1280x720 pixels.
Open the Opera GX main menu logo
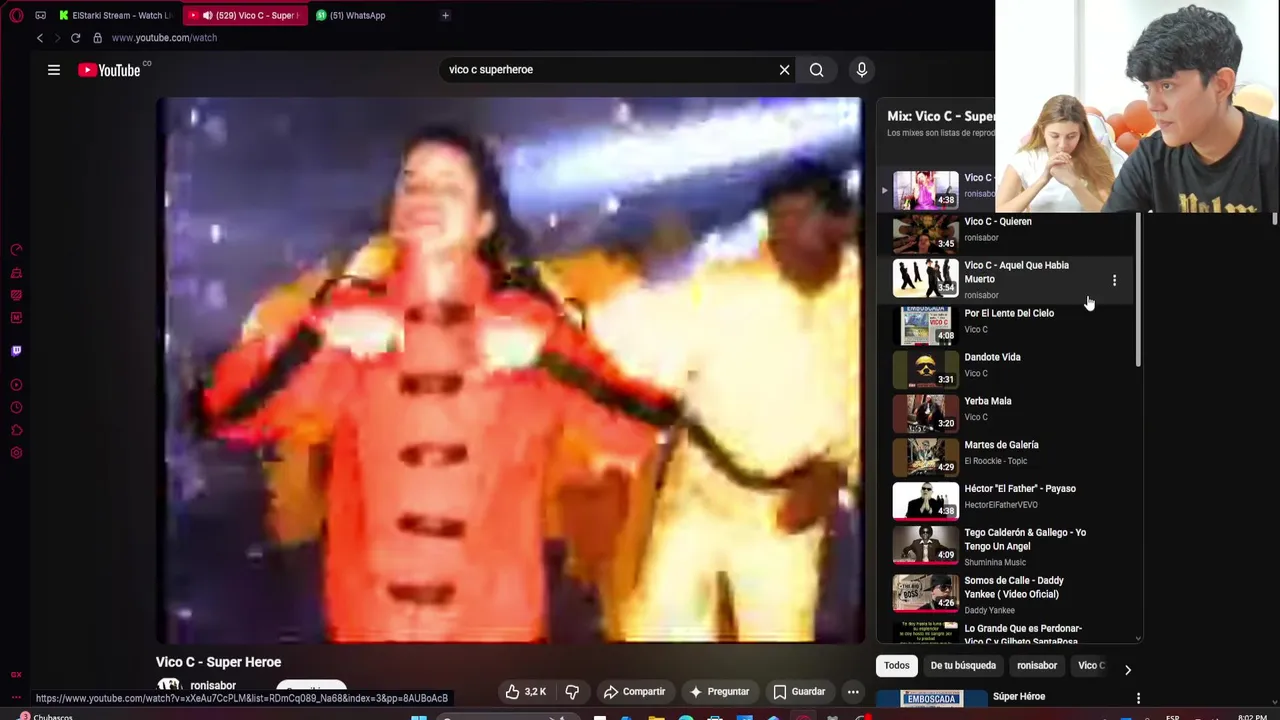coord(16,15)
